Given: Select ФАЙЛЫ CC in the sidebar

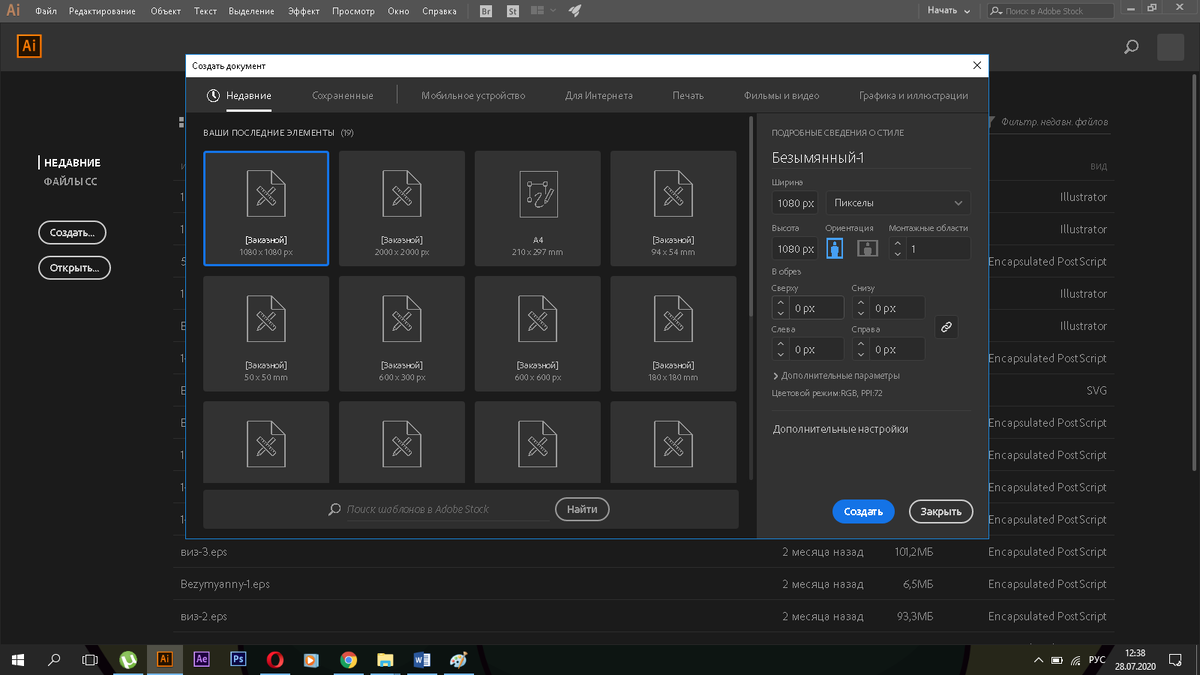Looking at the screenshot, I should click(x=70, y=182).
